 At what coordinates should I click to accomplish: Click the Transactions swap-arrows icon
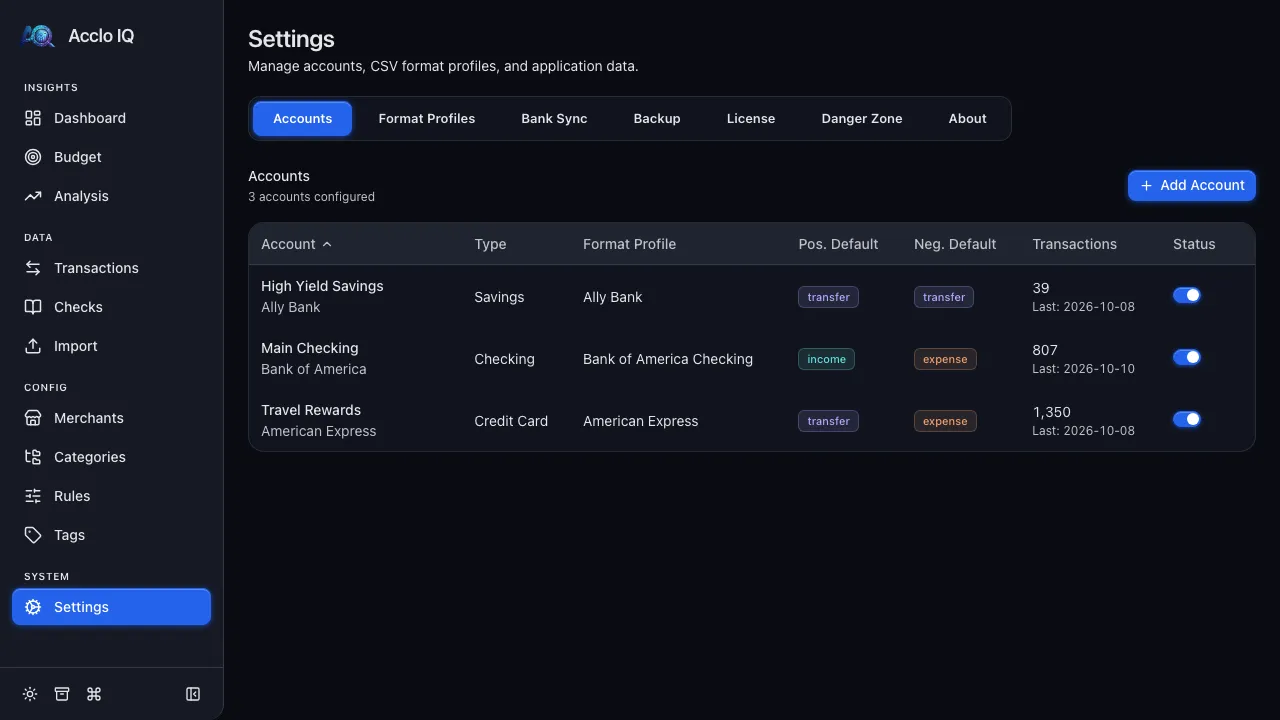33,268
